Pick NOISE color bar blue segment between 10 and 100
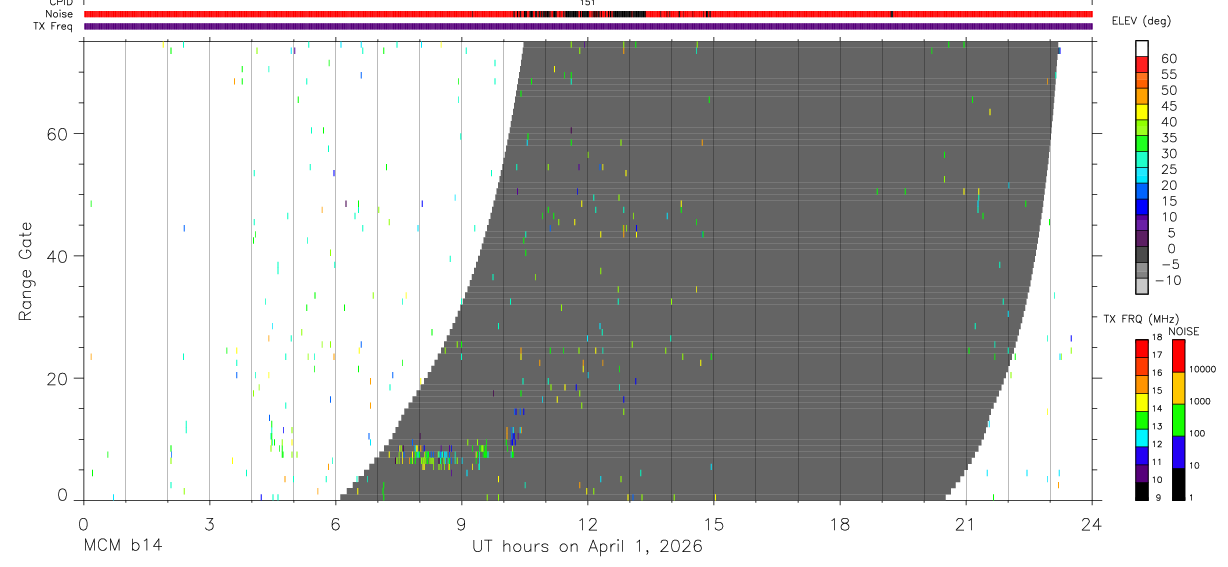Screen dimensions: 1228x567 [x=1178, y=452]
